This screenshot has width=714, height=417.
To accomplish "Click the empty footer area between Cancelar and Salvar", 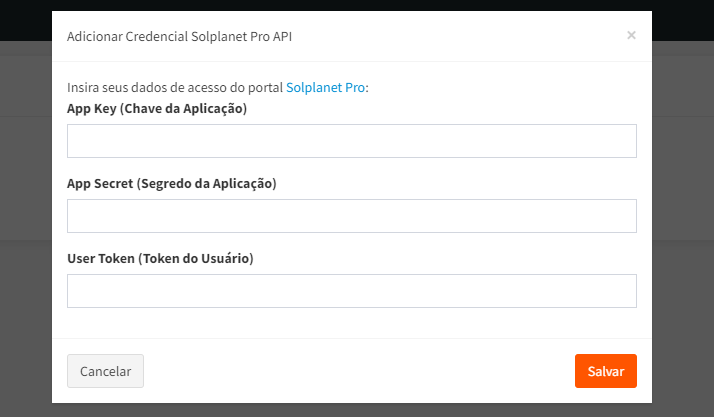I will pyautogui.click(x=360, y=371).
